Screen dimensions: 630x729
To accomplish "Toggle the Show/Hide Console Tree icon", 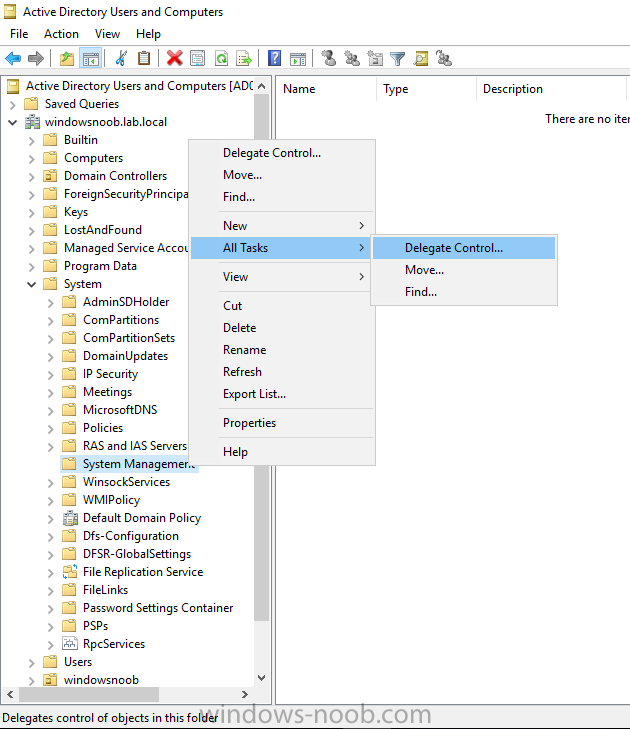I will pyautogui.click(x=91, y=59).
